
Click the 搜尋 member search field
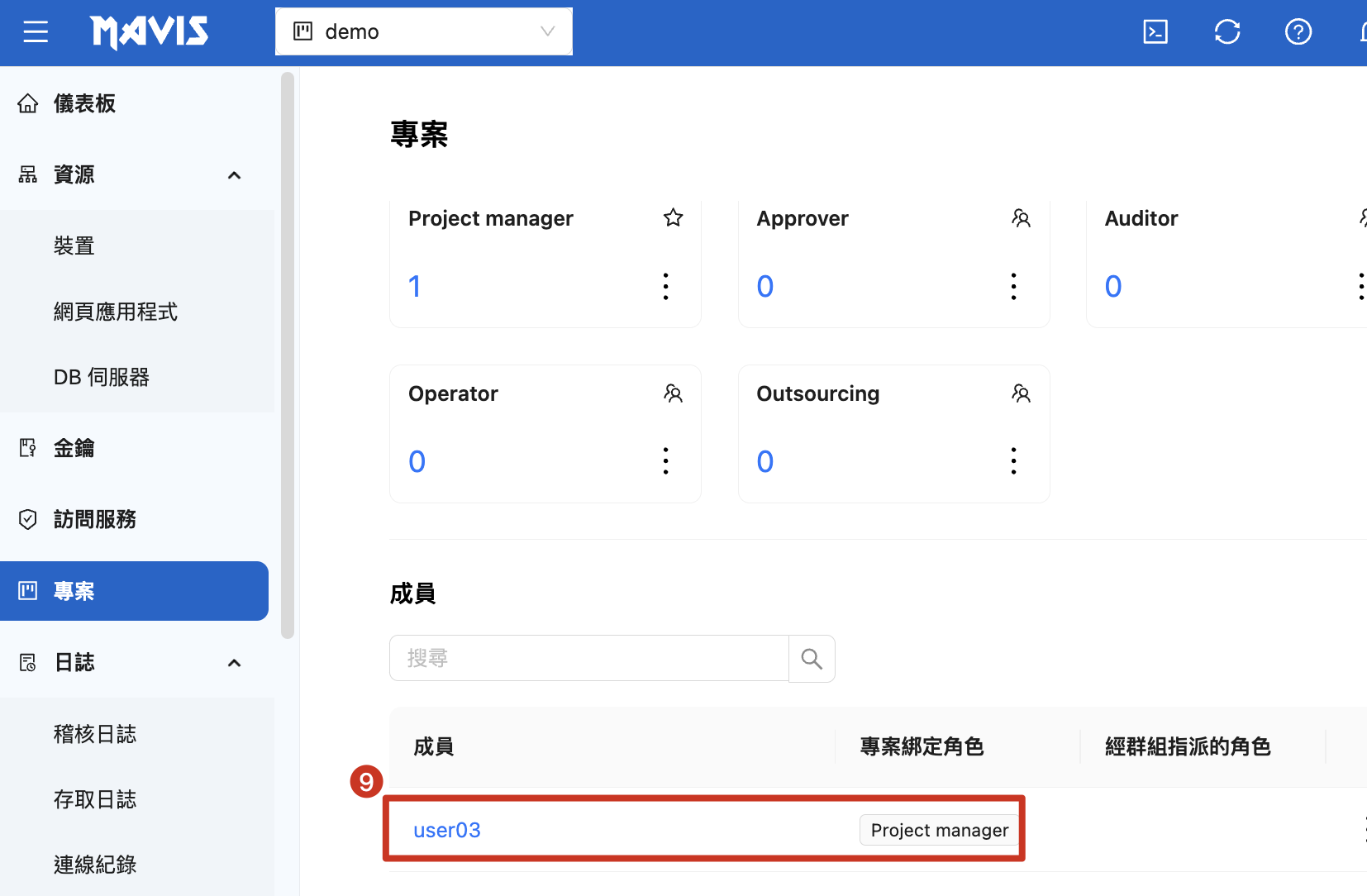pos(588,659)
